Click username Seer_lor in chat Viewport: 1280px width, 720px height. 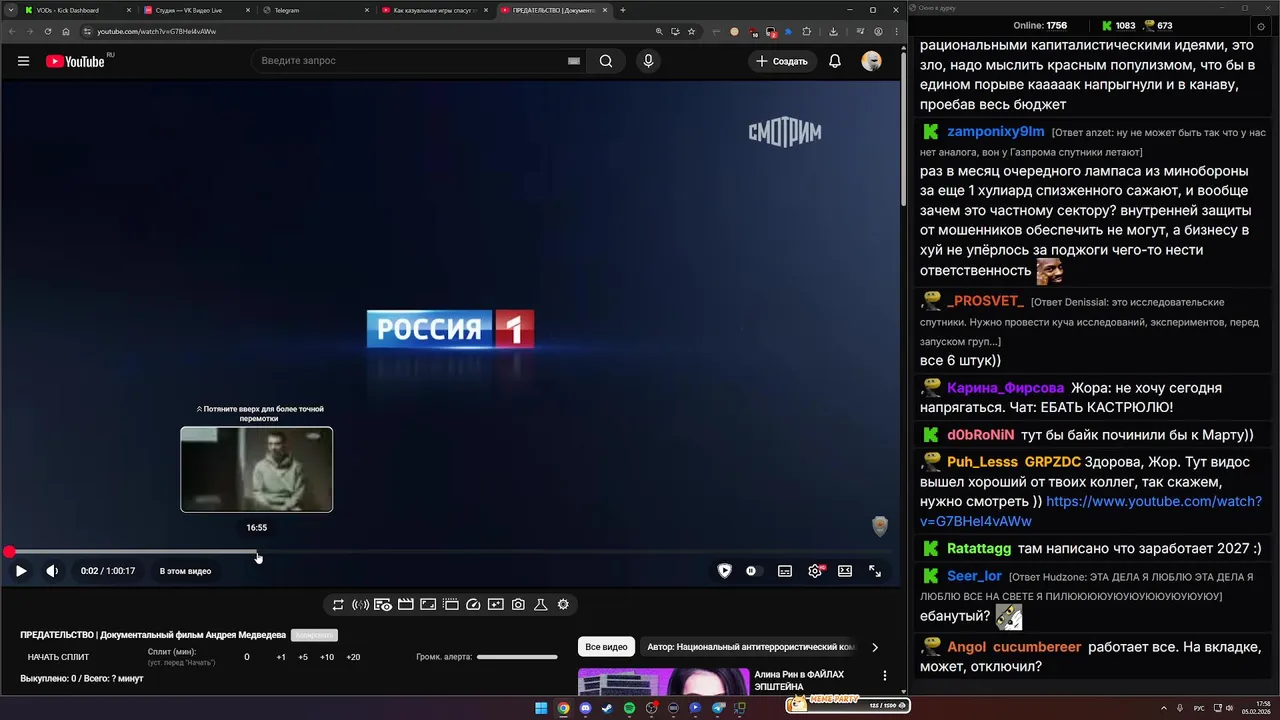click(x=974, y=576)
